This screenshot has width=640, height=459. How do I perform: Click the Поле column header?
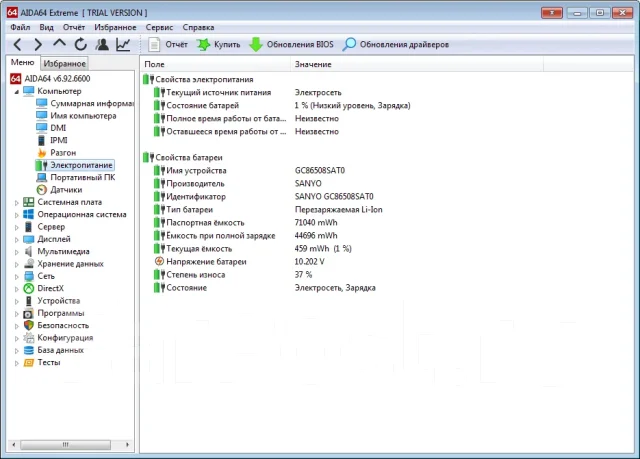(x=215, y=64)
